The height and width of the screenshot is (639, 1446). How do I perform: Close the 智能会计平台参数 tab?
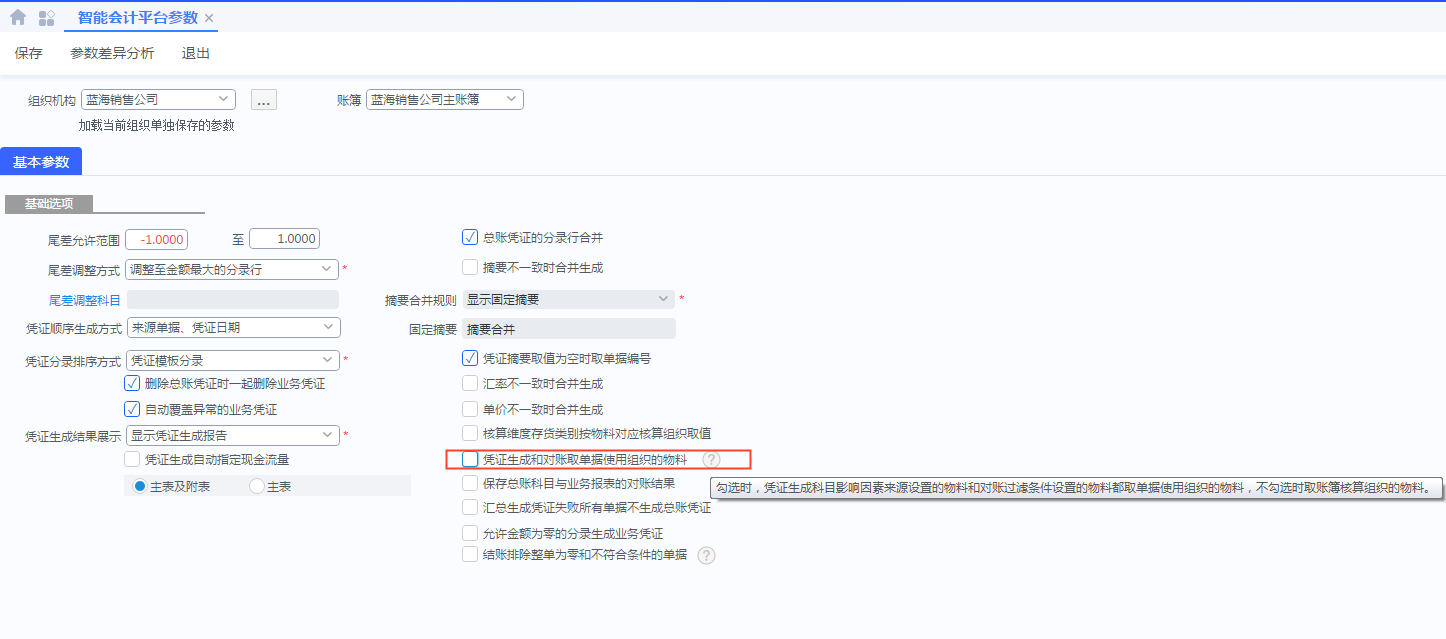tap(208, 18)
